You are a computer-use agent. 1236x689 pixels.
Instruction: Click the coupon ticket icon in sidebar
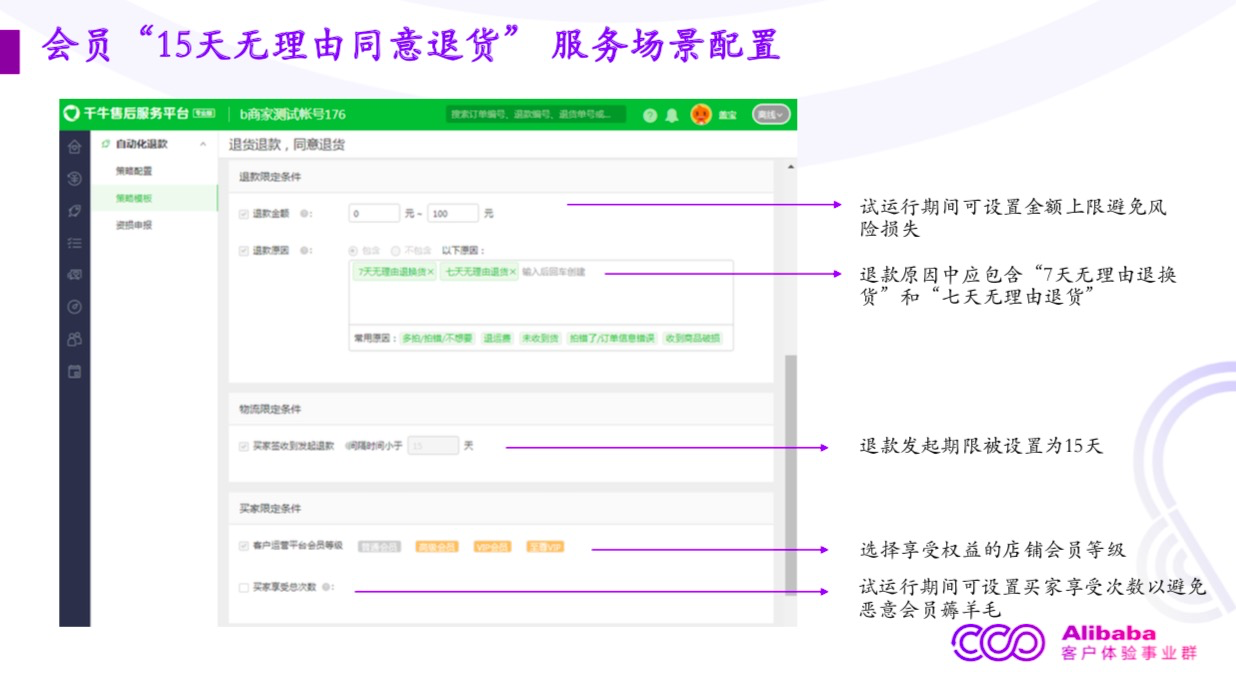click(74, 275)
